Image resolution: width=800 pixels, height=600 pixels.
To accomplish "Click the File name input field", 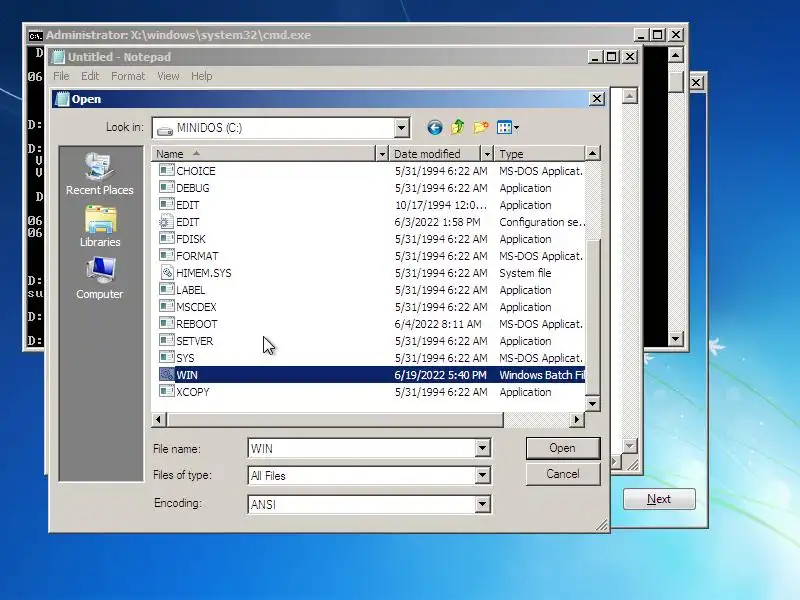I will (361, 448).
